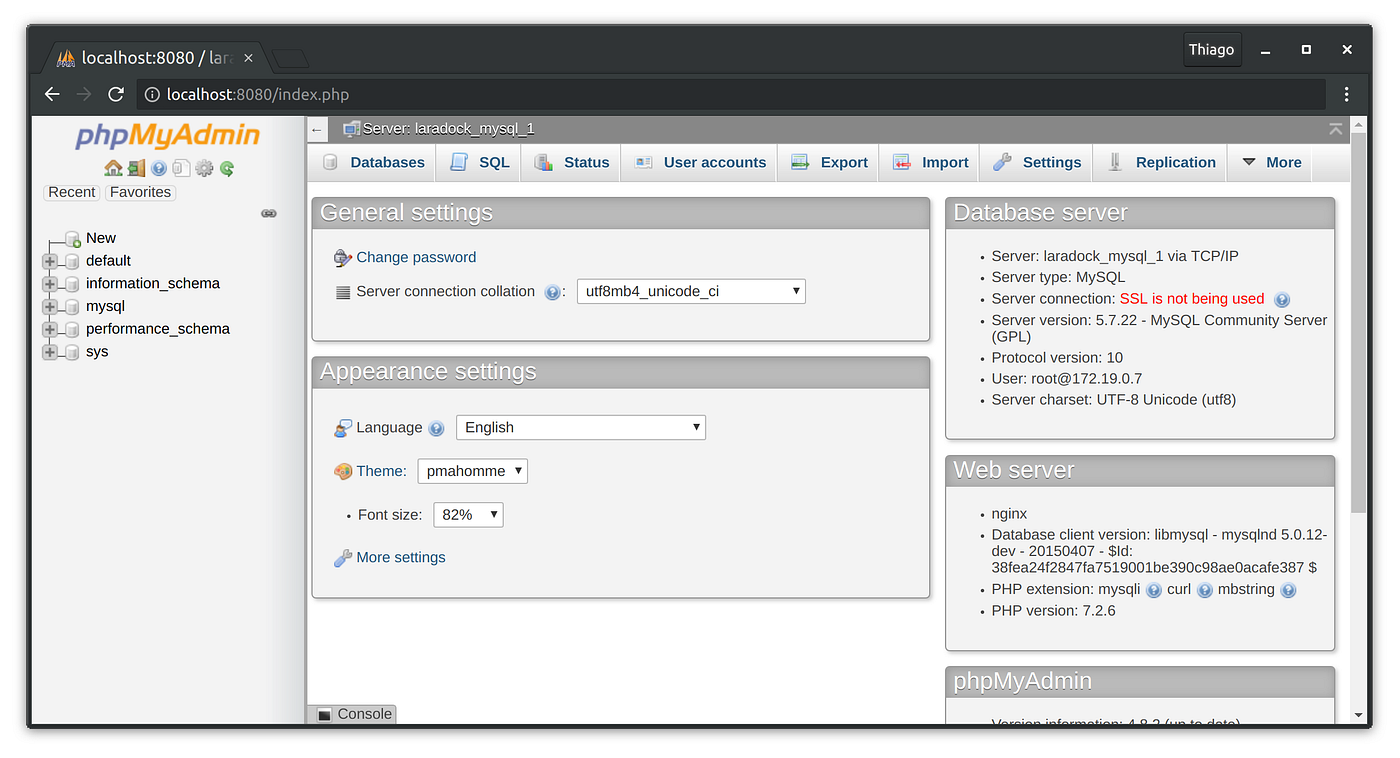Expand the performance_schema tree node

[x=50, y=328]
